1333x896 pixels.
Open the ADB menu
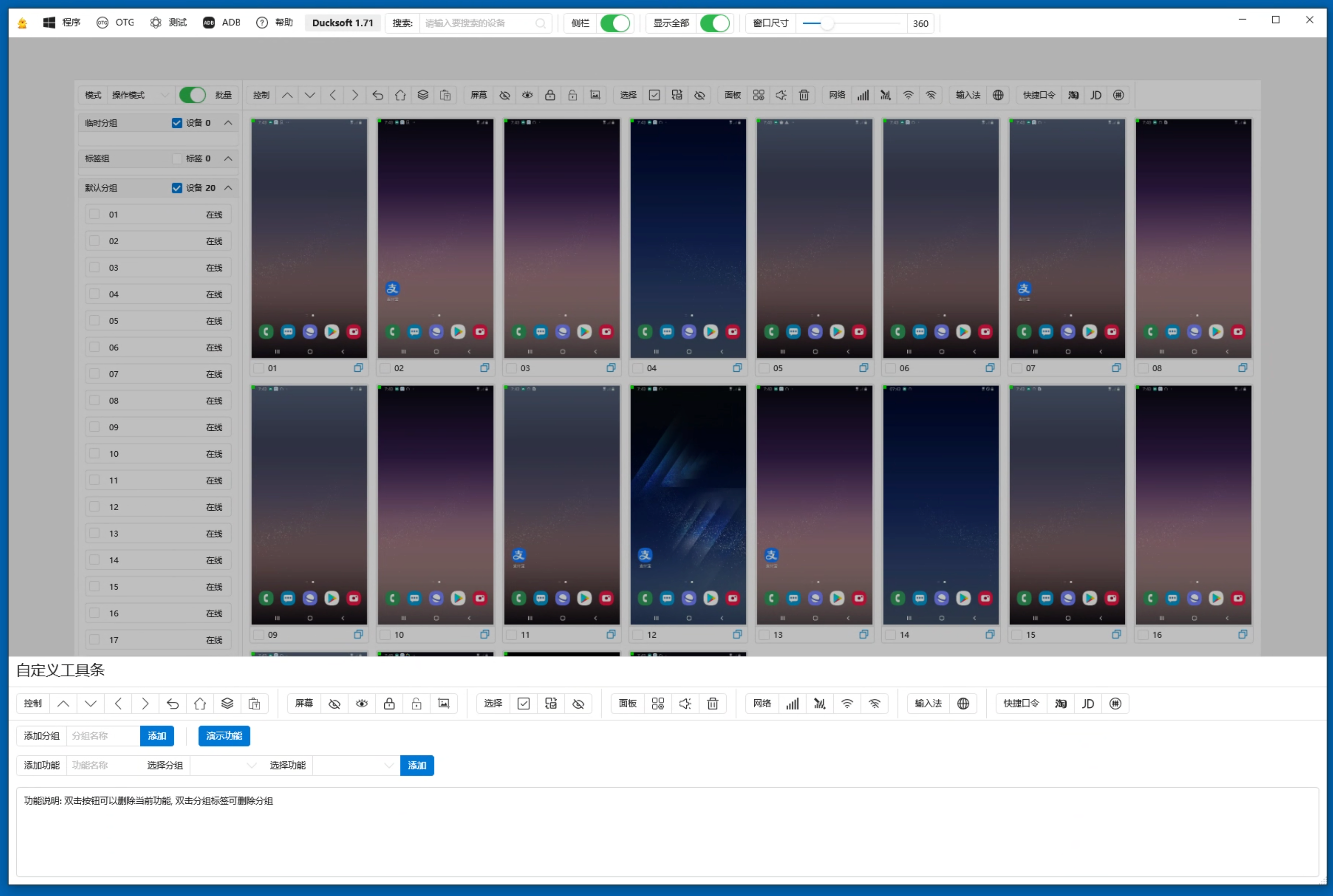click(221, 22)
